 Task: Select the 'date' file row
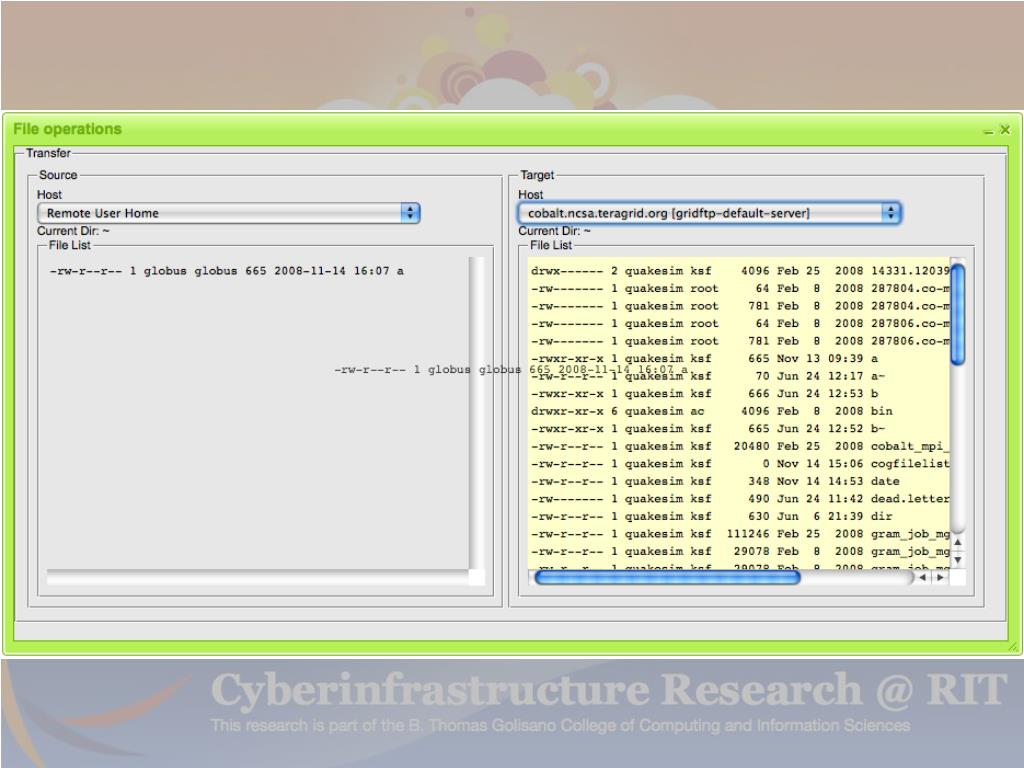point(739,481)
